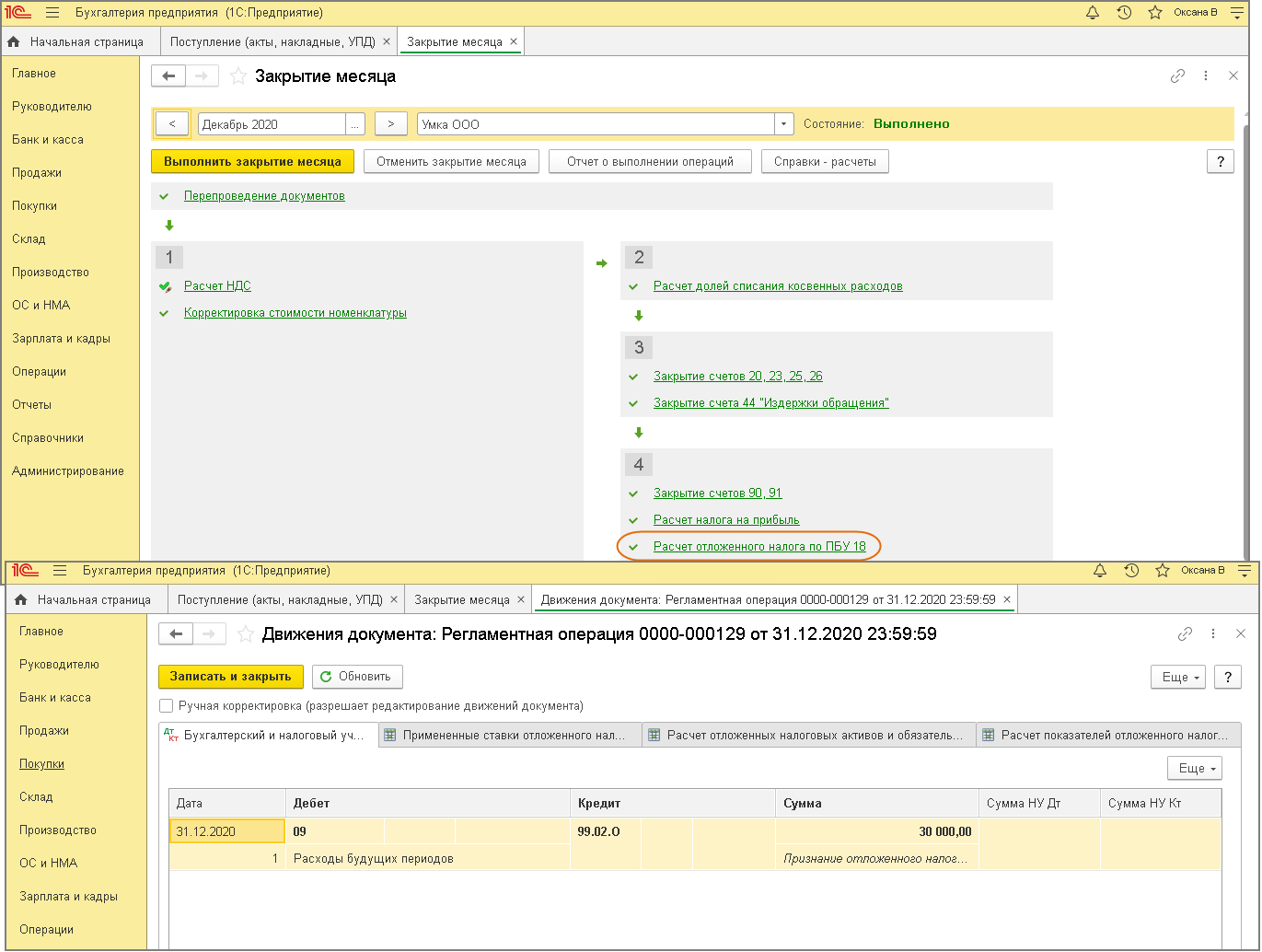Add Закрытие месяца form to favorites
Screen dimensions: 1262x952
coord(238,76)
